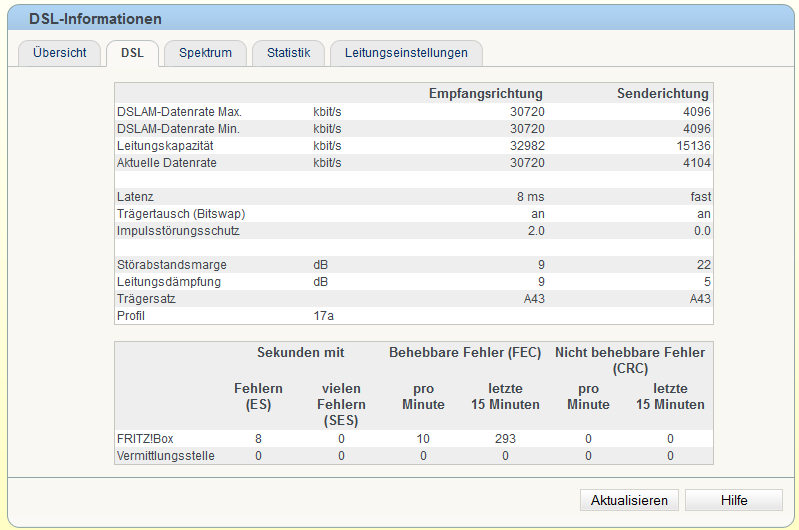Click the FRITZ!Box row label
The width and height of the screenshot is (799, 530).
click(145, 439)
